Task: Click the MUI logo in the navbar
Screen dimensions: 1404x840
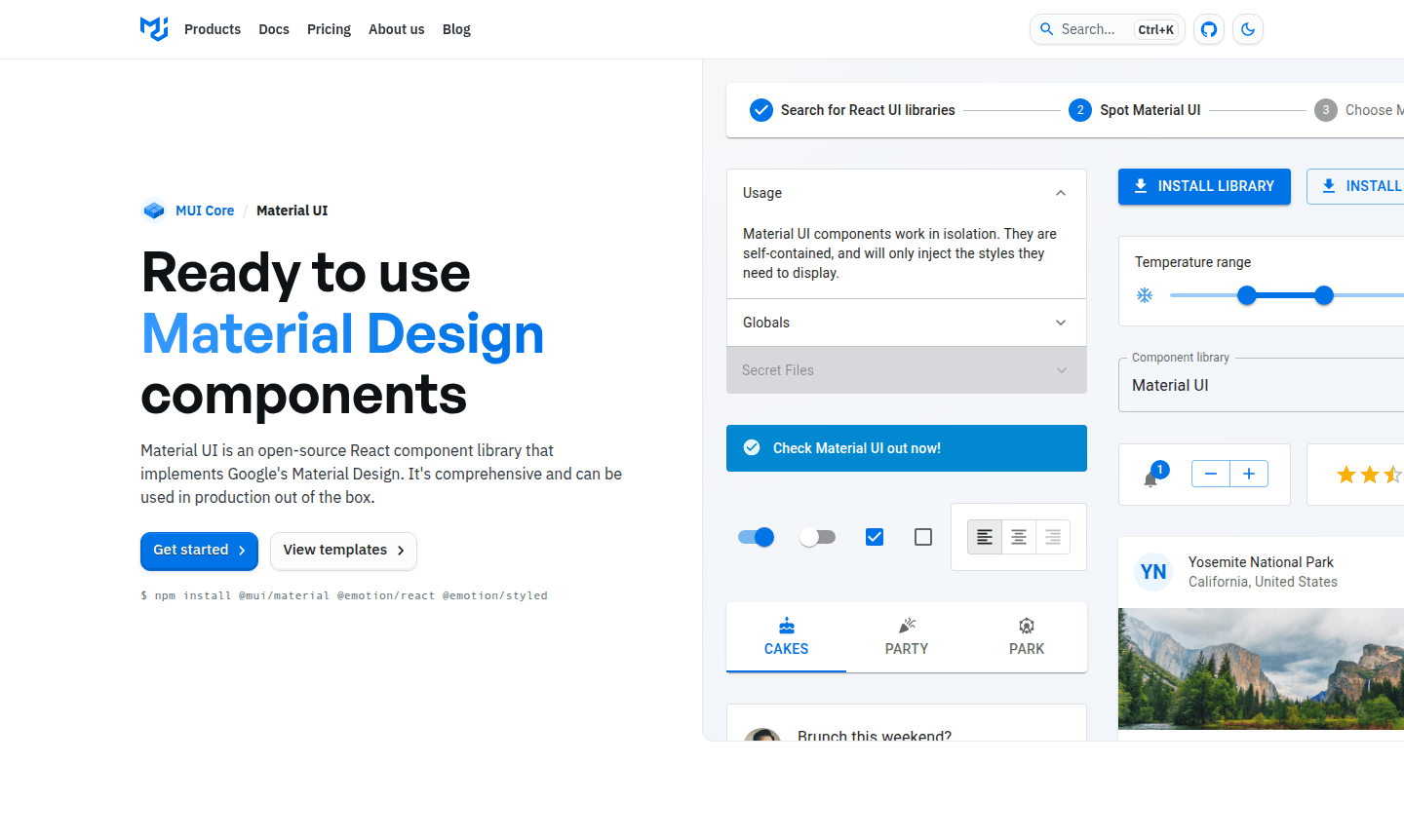Action: (x=153, y=29)
